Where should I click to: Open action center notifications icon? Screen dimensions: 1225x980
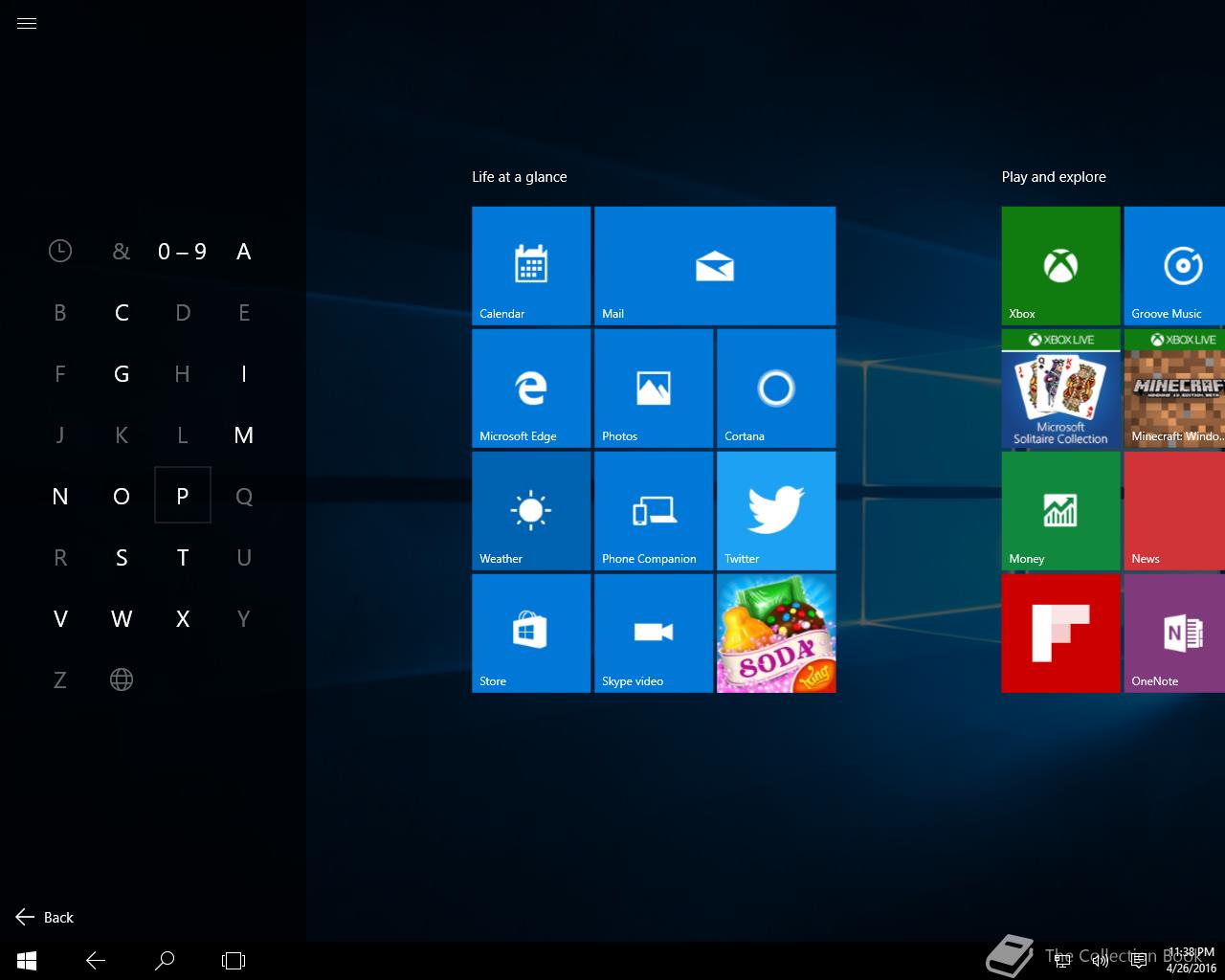1139,961
